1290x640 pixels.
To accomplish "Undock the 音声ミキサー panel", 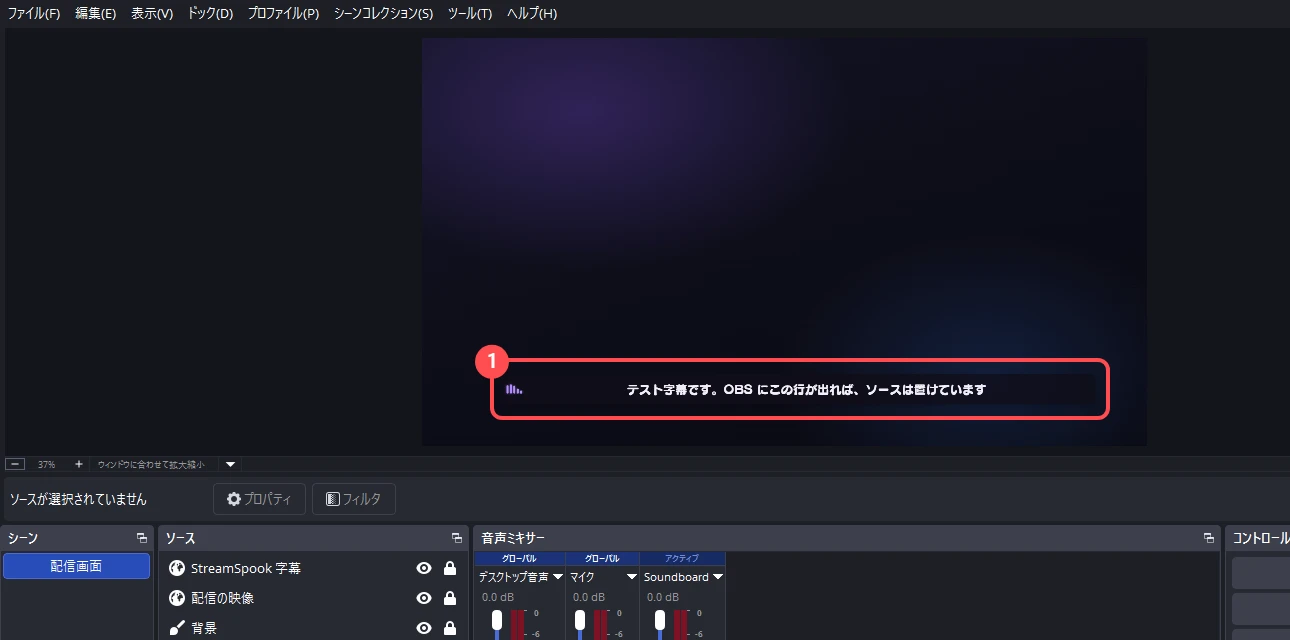I will [1208, 538].
